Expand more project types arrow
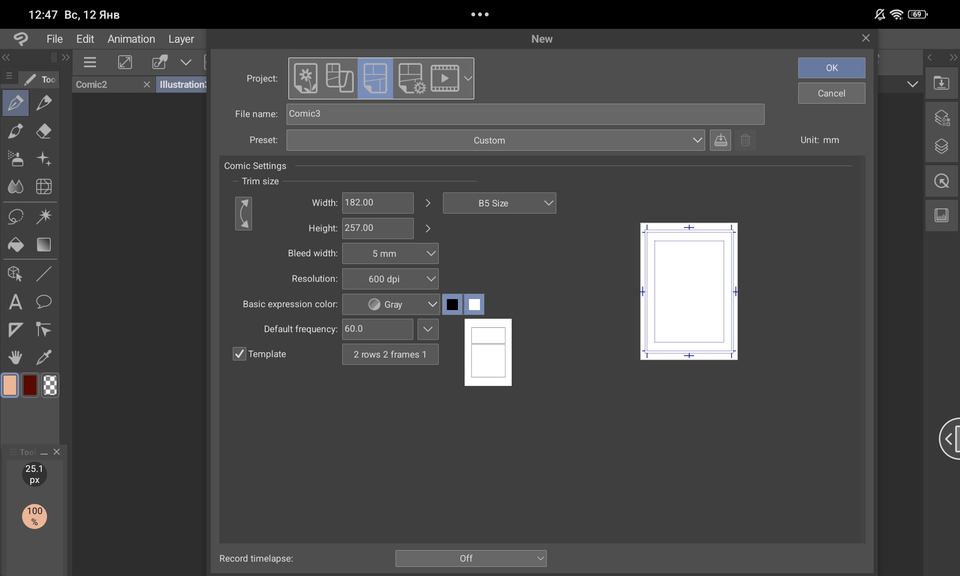 [x=468, y=78]
